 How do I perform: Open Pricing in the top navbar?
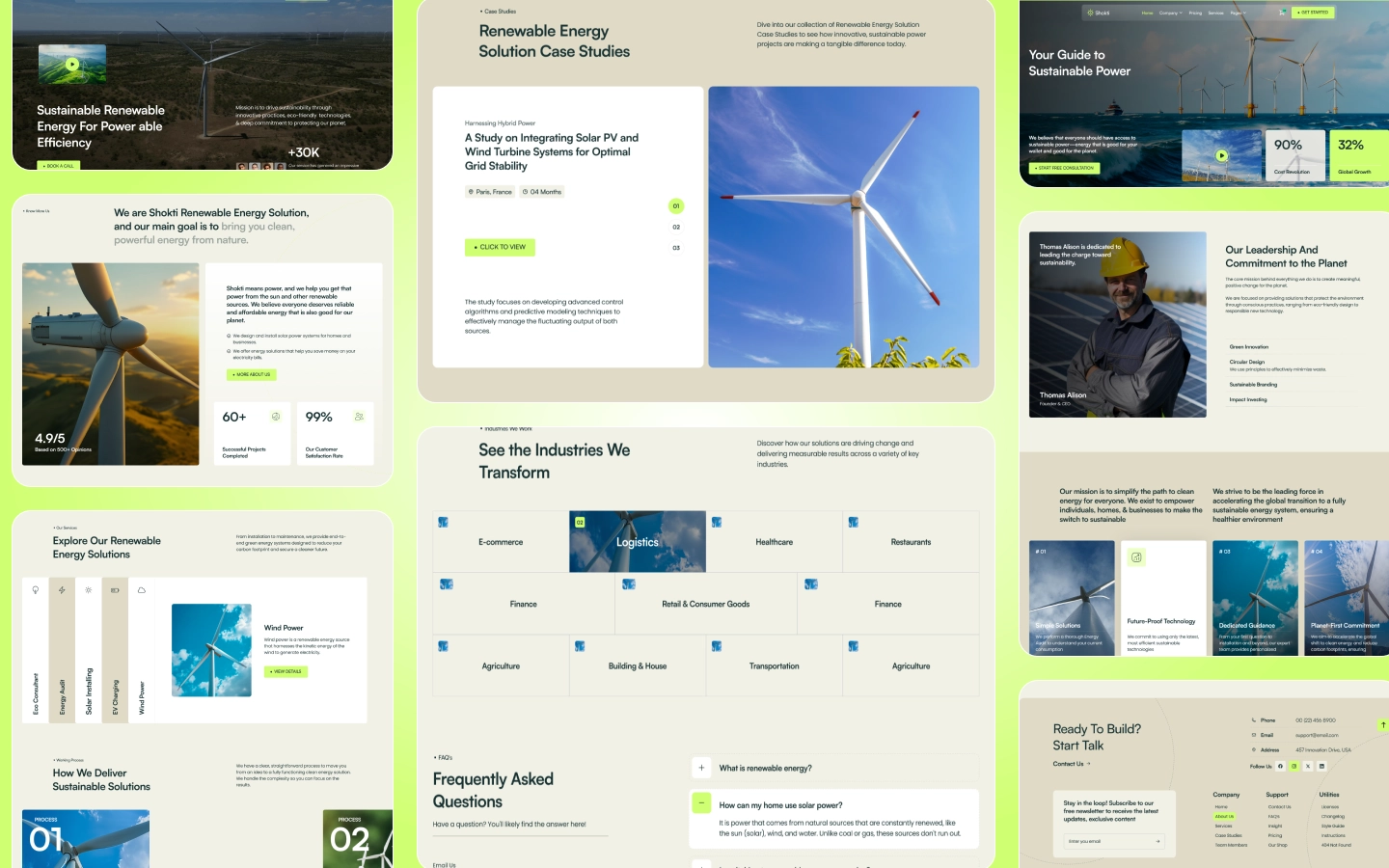pos(1195,13)
